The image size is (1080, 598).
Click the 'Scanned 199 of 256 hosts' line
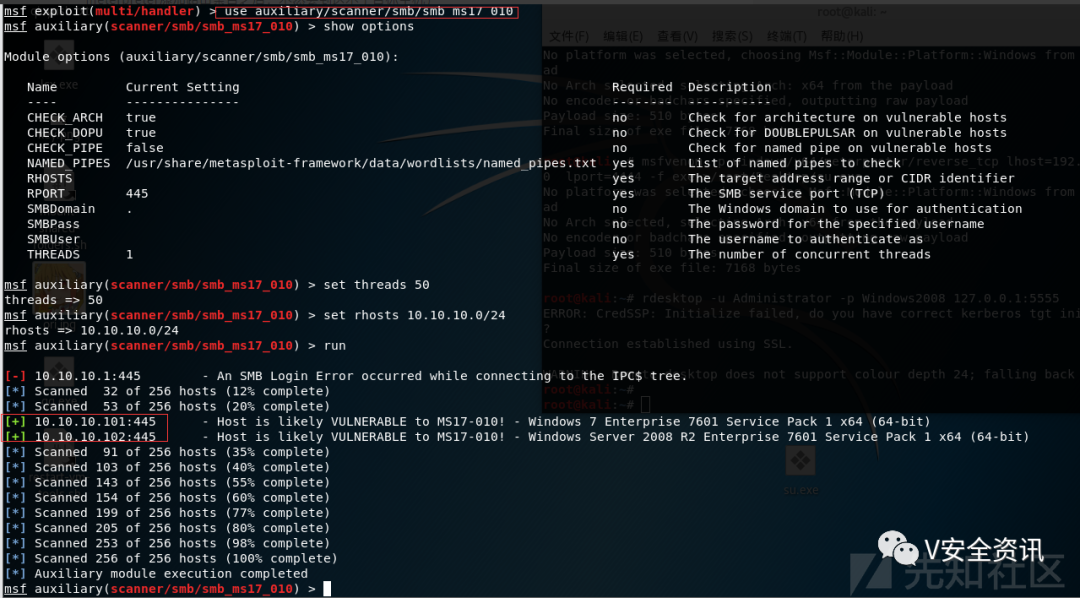coord(167,512)
